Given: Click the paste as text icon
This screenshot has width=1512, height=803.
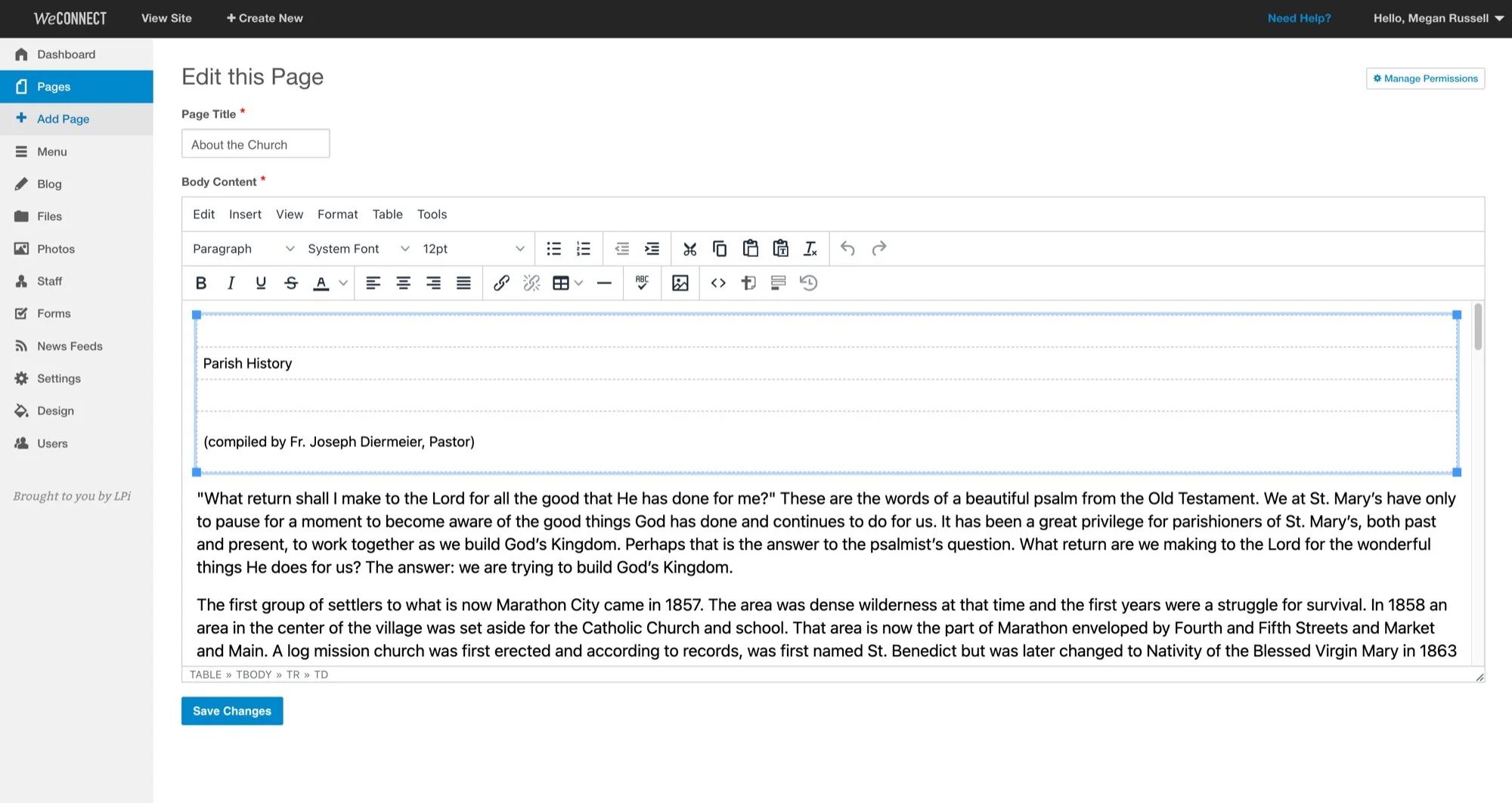Looking at the screenshot, I should 780,249.
